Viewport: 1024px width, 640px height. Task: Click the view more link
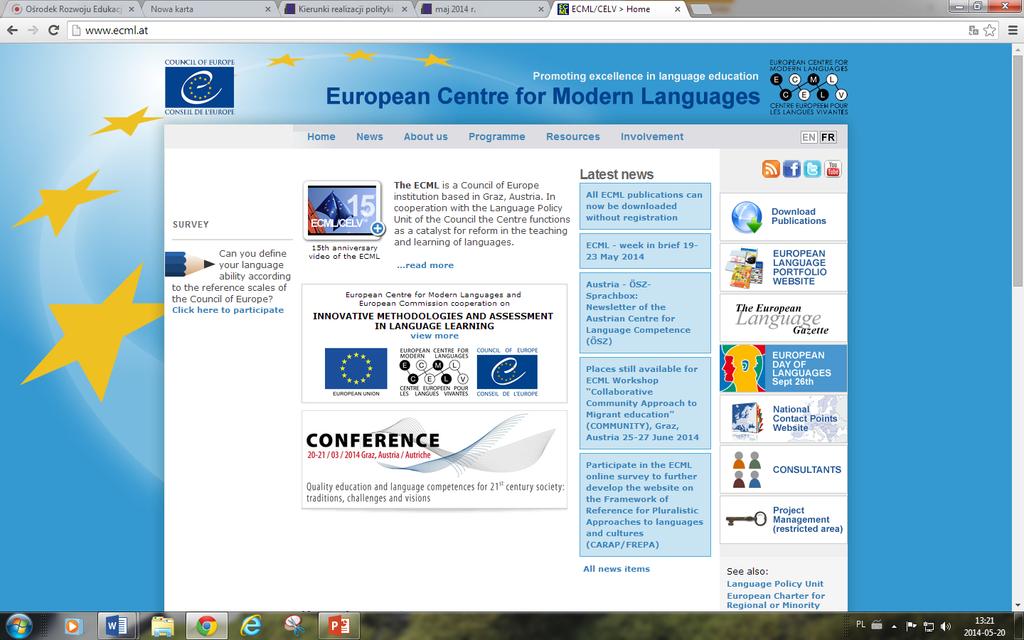434,336
